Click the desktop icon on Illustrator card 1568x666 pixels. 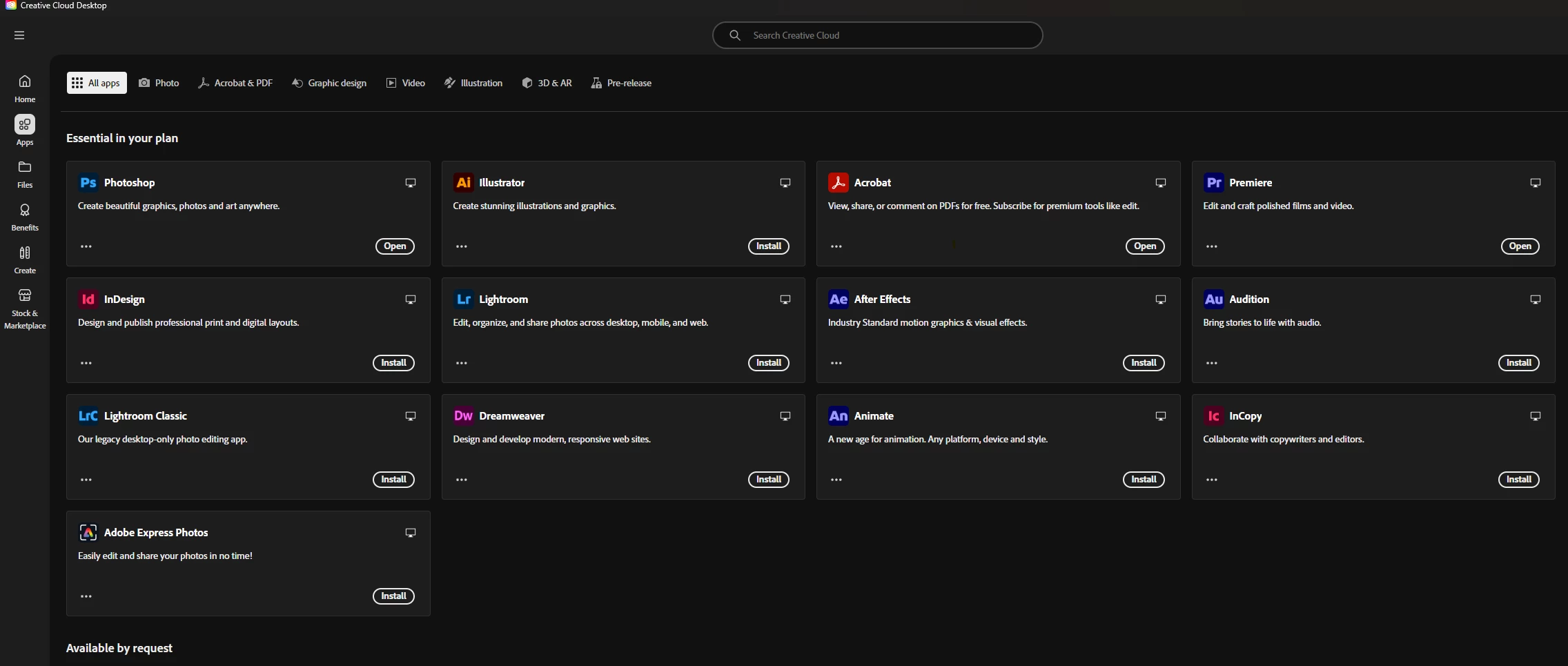[785, 183]
